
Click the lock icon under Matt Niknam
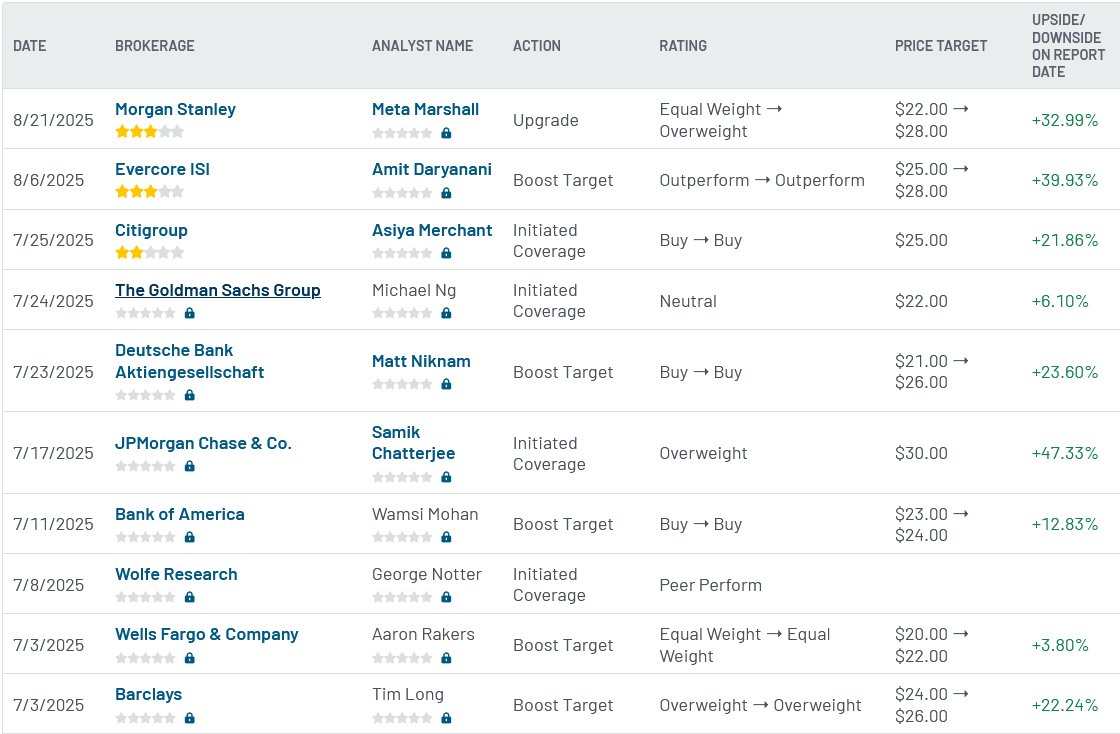click(446, 385)
